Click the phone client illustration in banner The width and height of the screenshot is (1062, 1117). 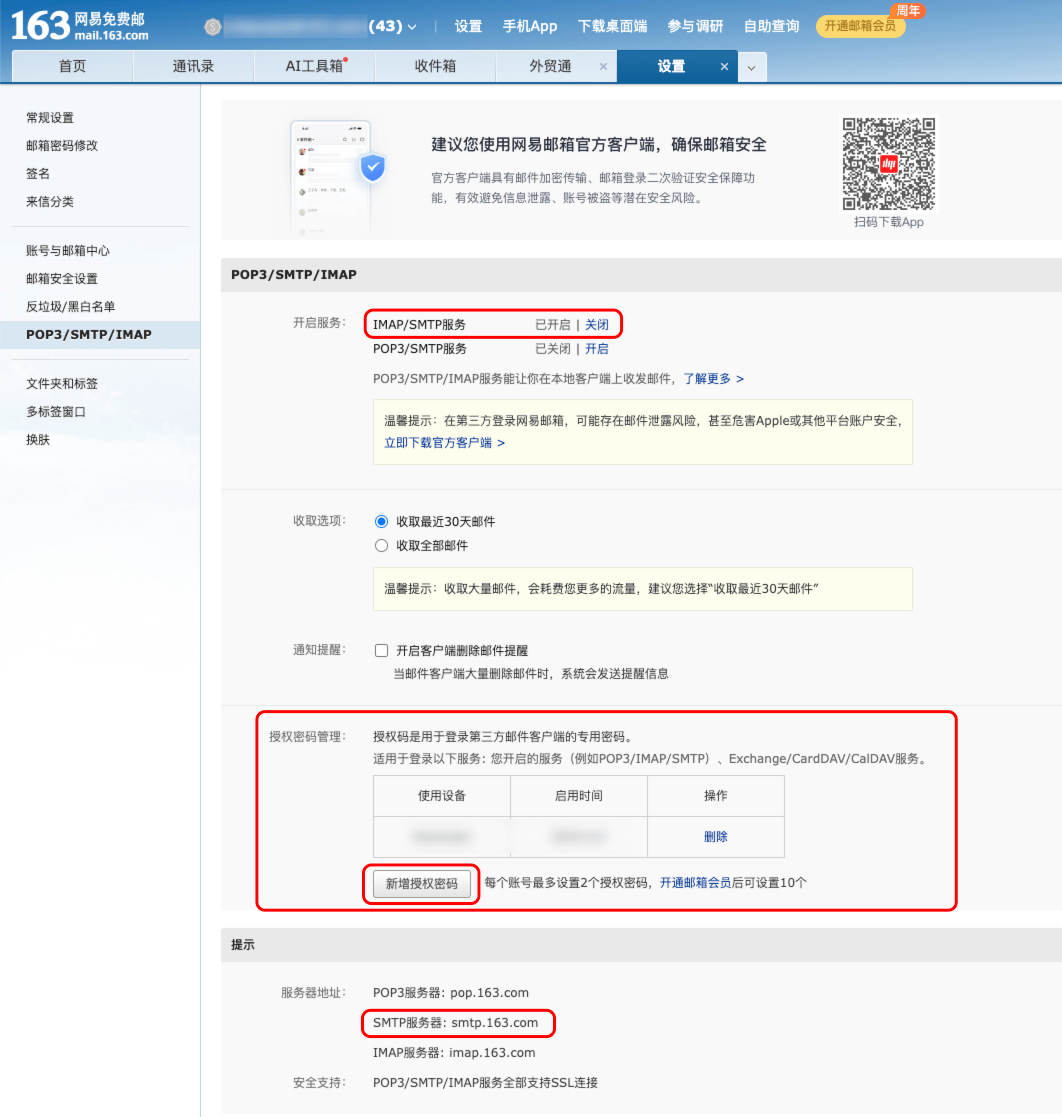click(338, 179)
